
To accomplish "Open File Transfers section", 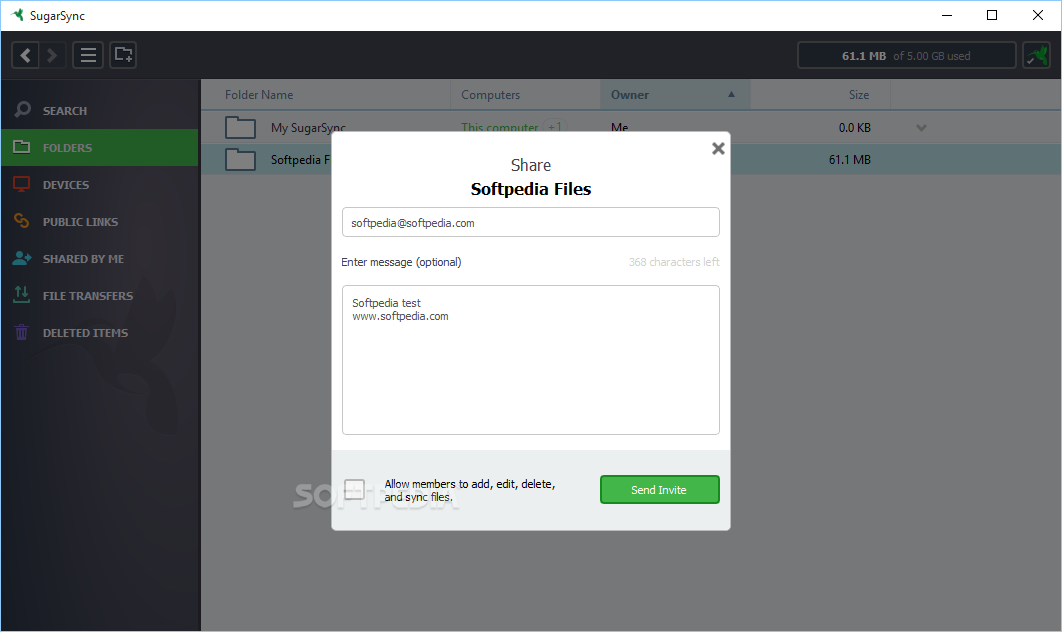I will pos(100,295).
